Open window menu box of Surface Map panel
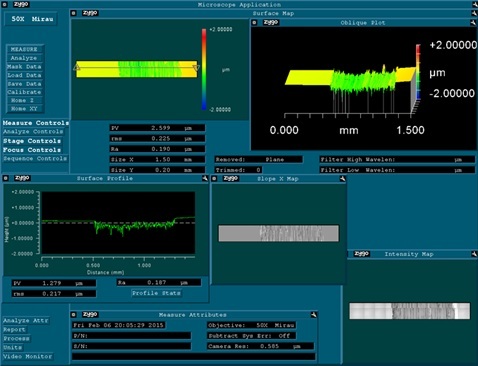 coord(74,13)
